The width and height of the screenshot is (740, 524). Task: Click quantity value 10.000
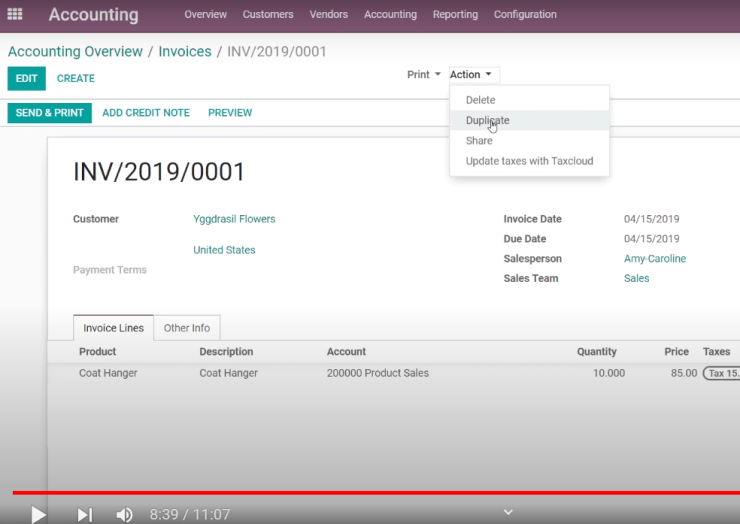click(609, 373)
